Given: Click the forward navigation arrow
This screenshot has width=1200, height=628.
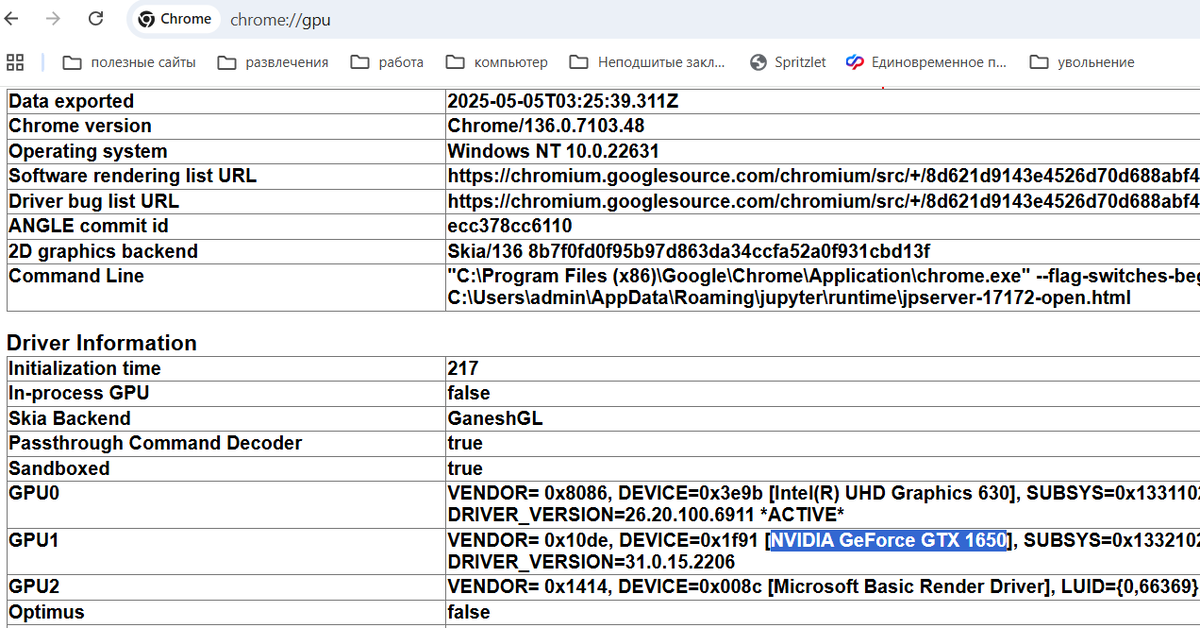Looking at the screenshot, I should click(54, 19).
